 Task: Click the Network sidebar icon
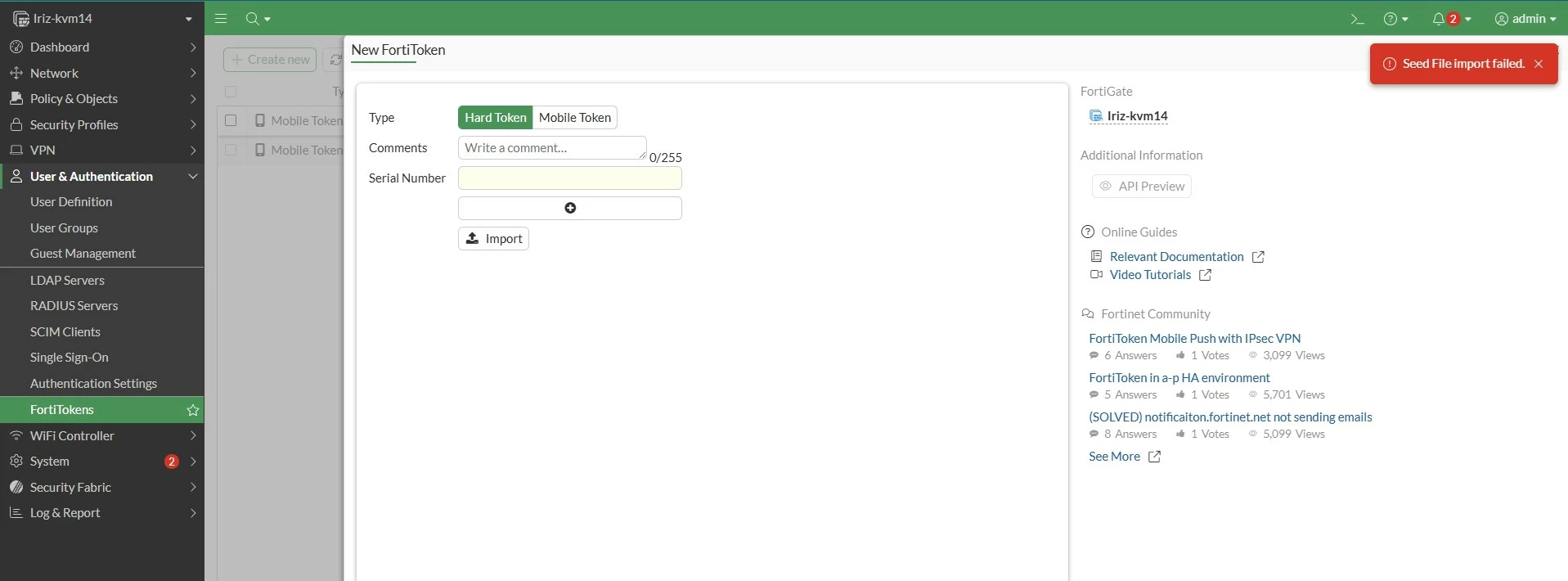(x=16, y=73)
